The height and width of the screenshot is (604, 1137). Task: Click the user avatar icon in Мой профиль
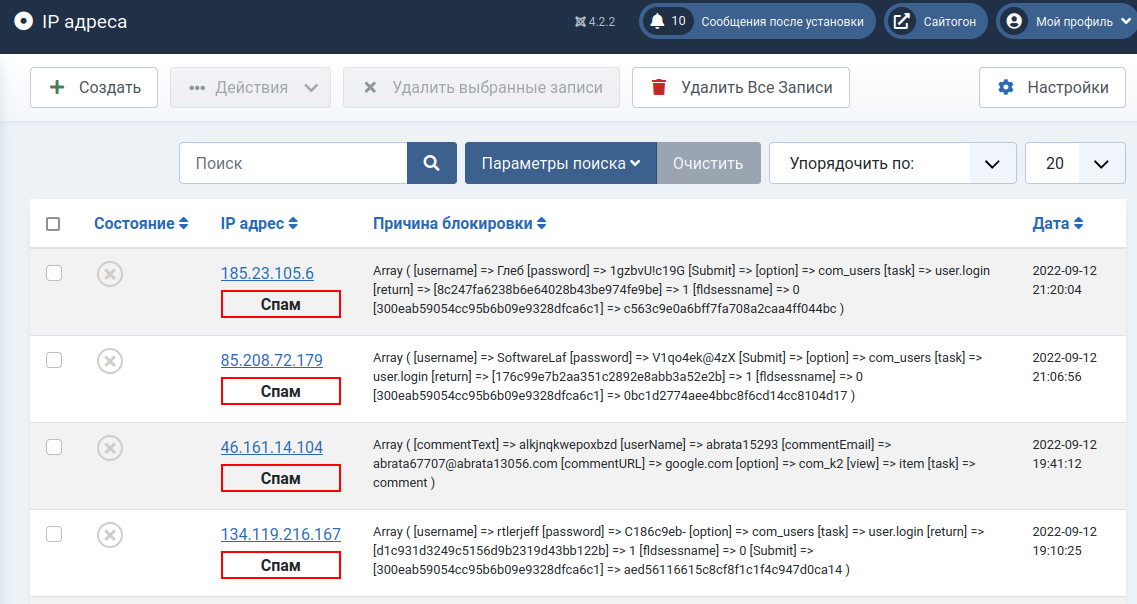pyautogui.click(x=1014, y=21)
